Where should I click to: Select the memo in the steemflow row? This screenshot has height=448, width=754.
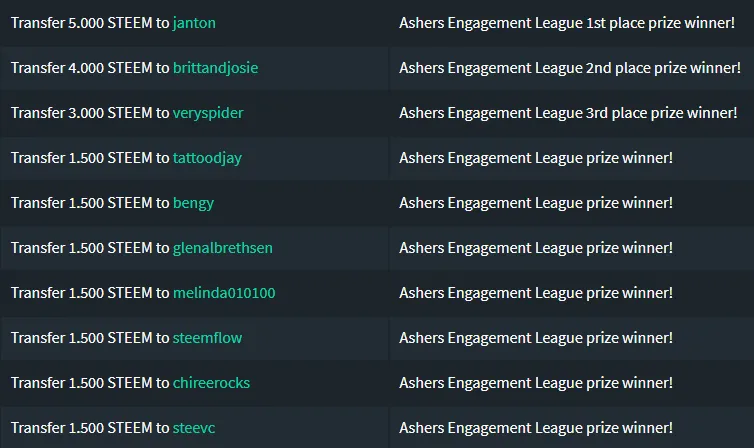[x=536, y=338]
